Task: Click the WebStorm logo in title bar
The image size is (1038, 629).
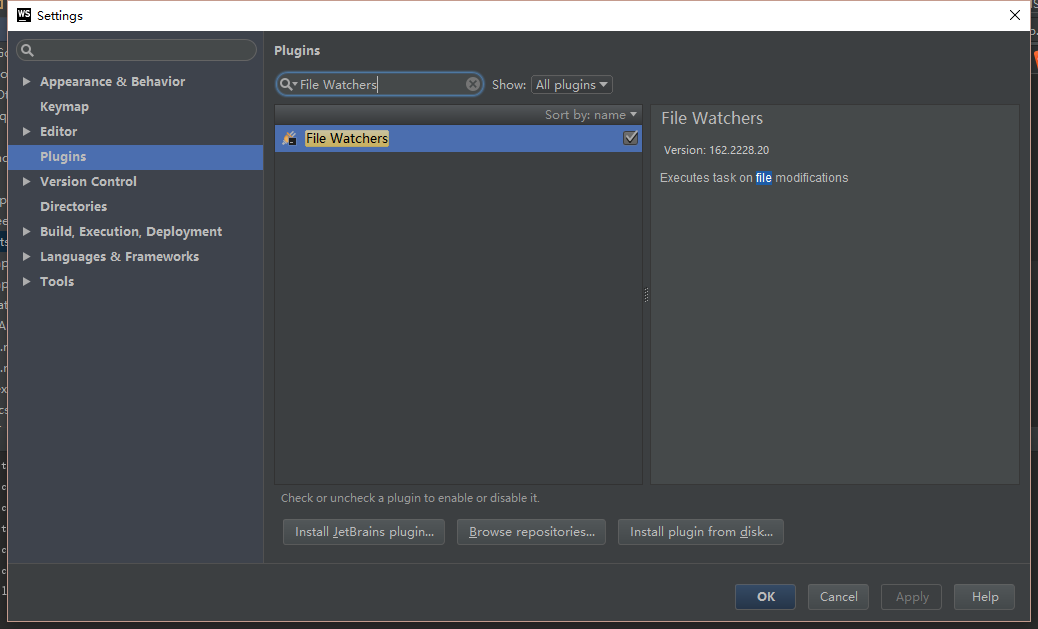Action: (24, 15)
